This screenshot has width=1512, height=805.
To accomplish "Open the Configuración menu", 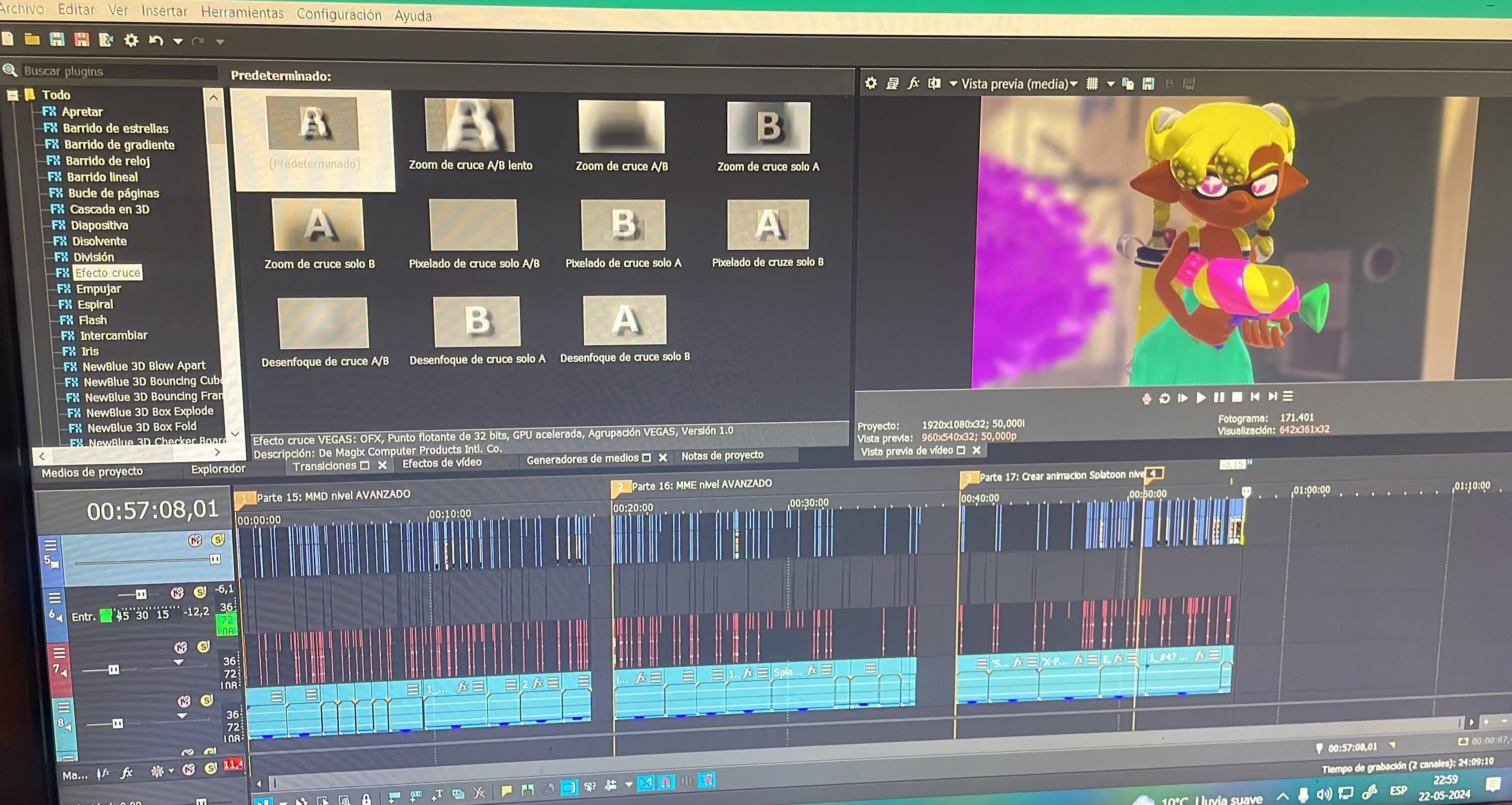I will [339, 14].
